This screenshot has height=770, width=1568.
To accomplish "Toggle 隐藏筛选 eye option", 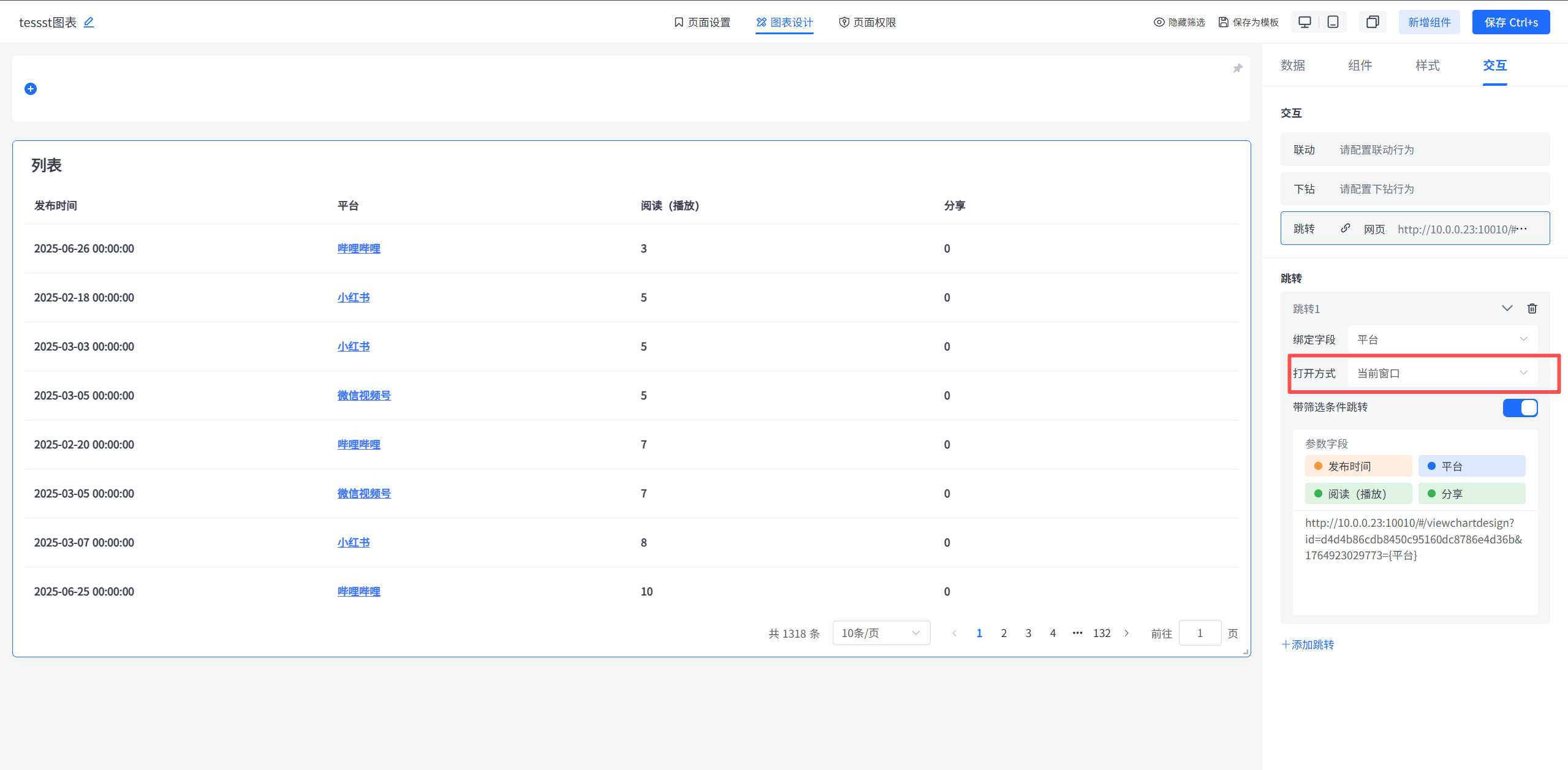I will (1179, 22).
